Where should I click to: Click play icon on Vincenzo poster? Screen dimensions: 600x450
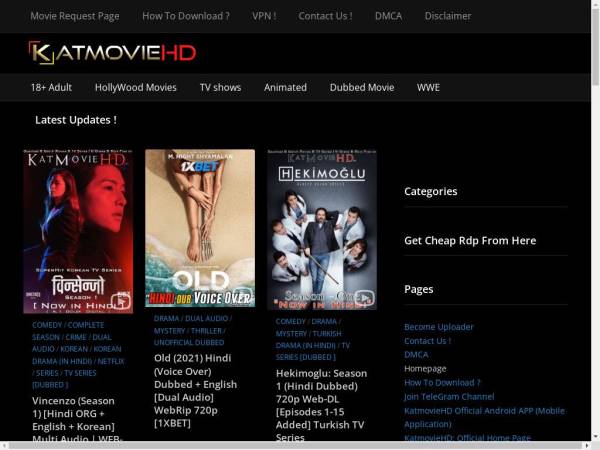pos(121,301)
